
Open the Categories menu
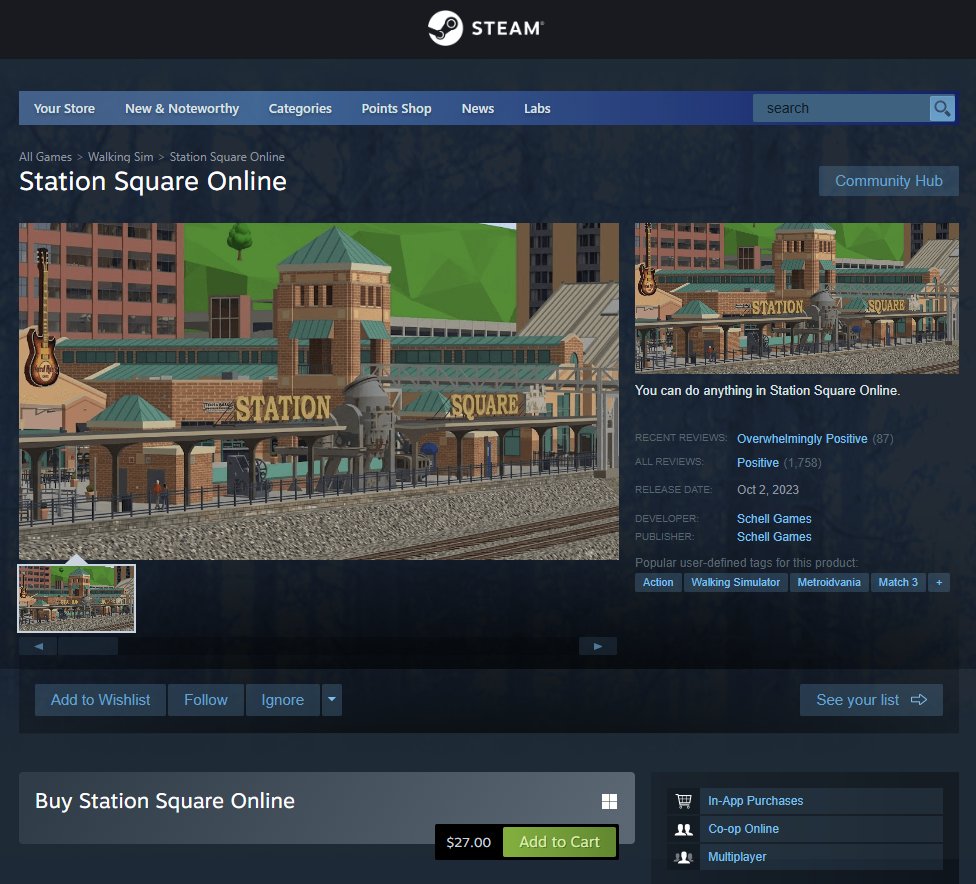click(x=300, y=108)
